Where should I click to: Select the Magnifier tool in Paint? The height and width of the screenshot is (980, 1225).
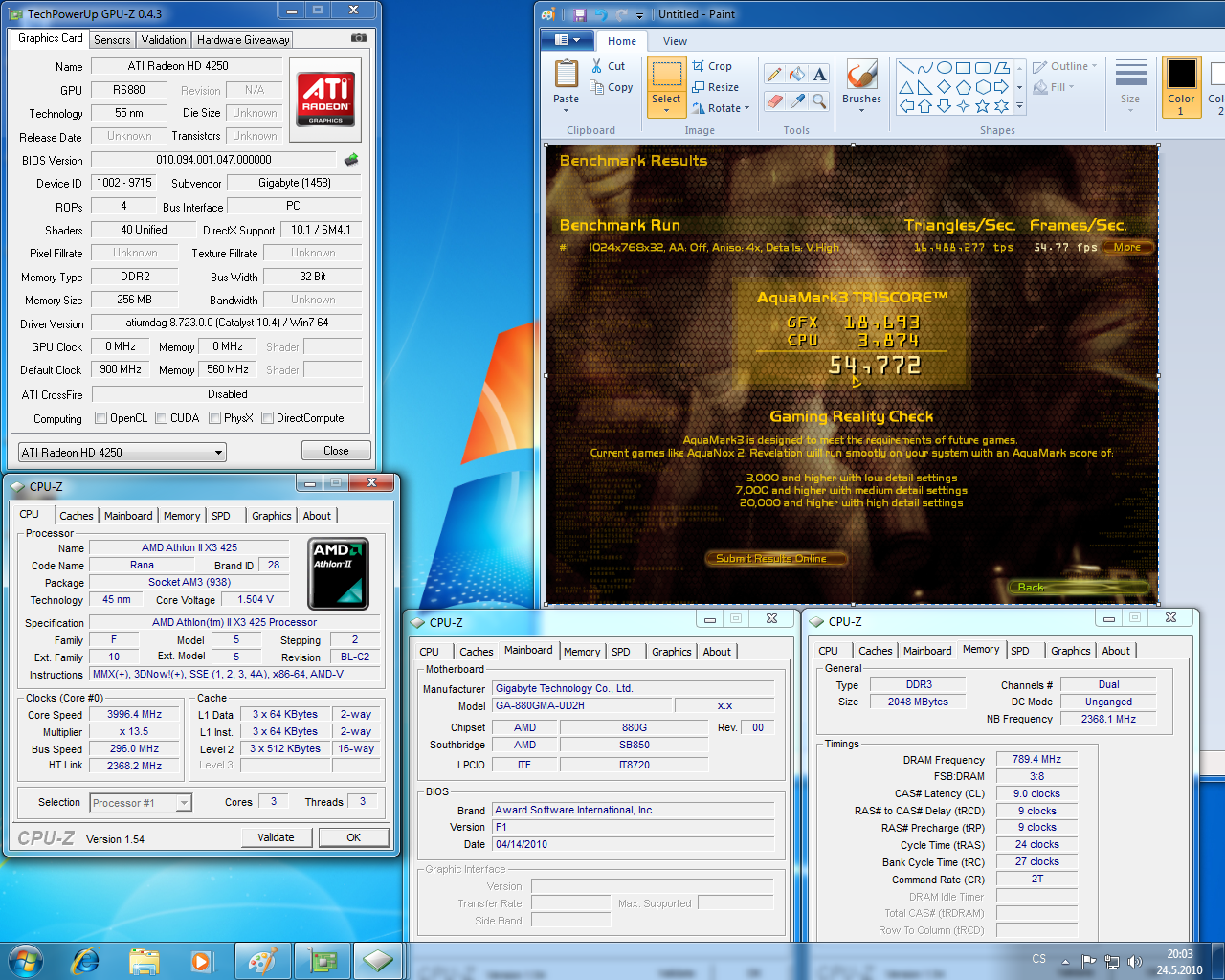[819, 100]
